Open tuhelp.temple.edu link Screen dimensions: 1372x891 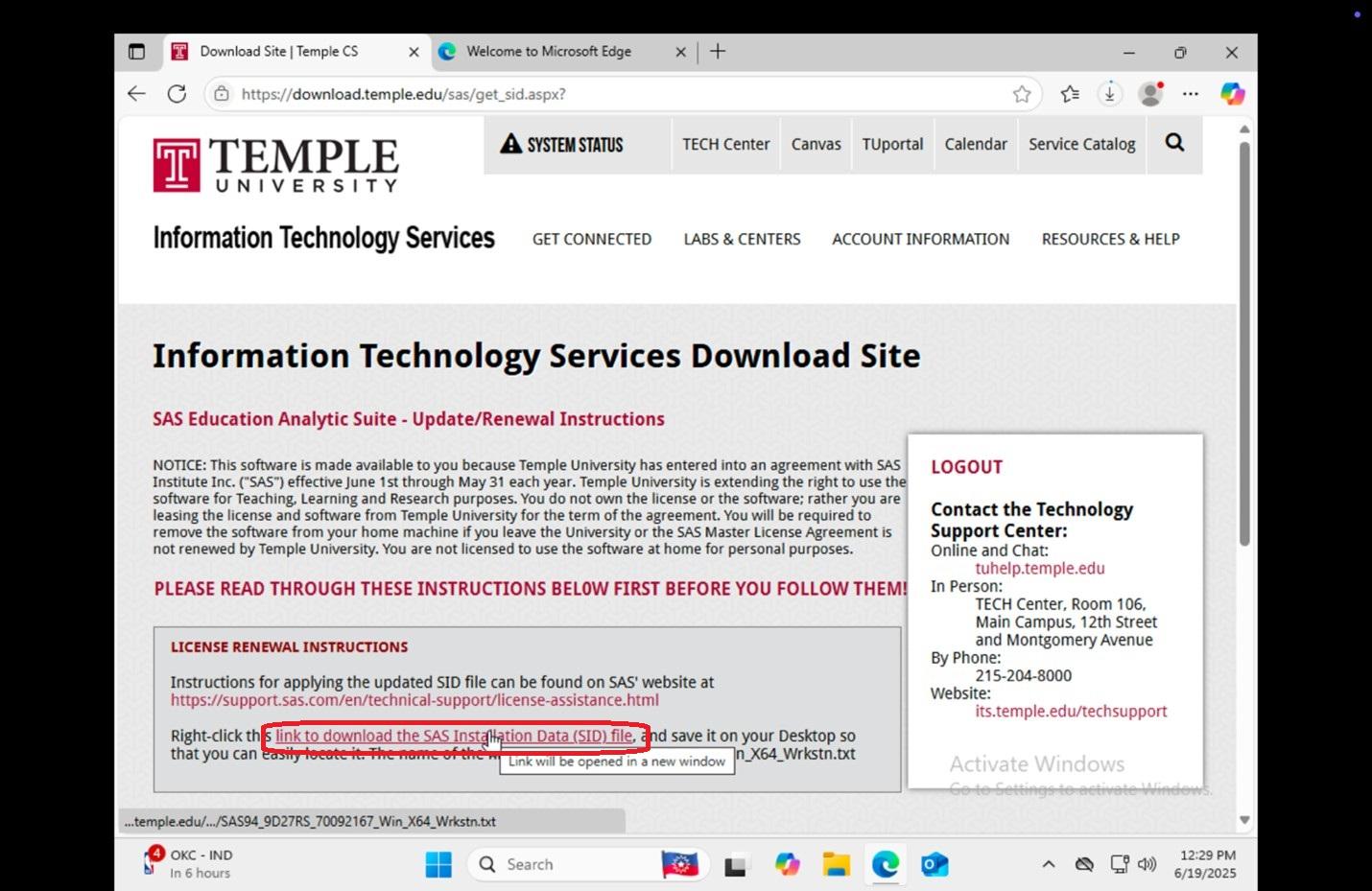(x=1040, y=568)
